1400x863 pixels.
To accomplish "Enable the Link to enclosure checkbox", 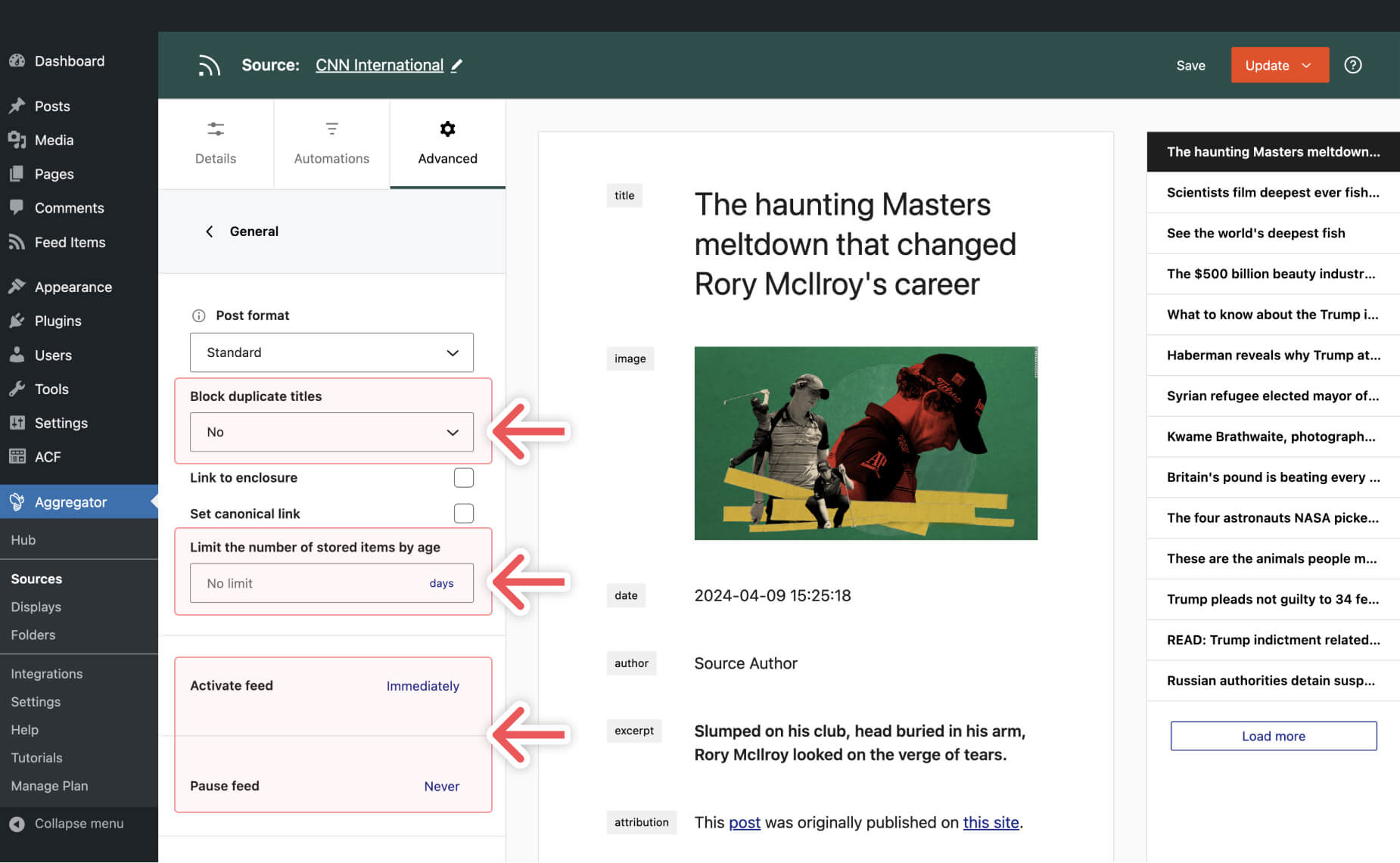I will pyautogui.click(x=464, y=477).
